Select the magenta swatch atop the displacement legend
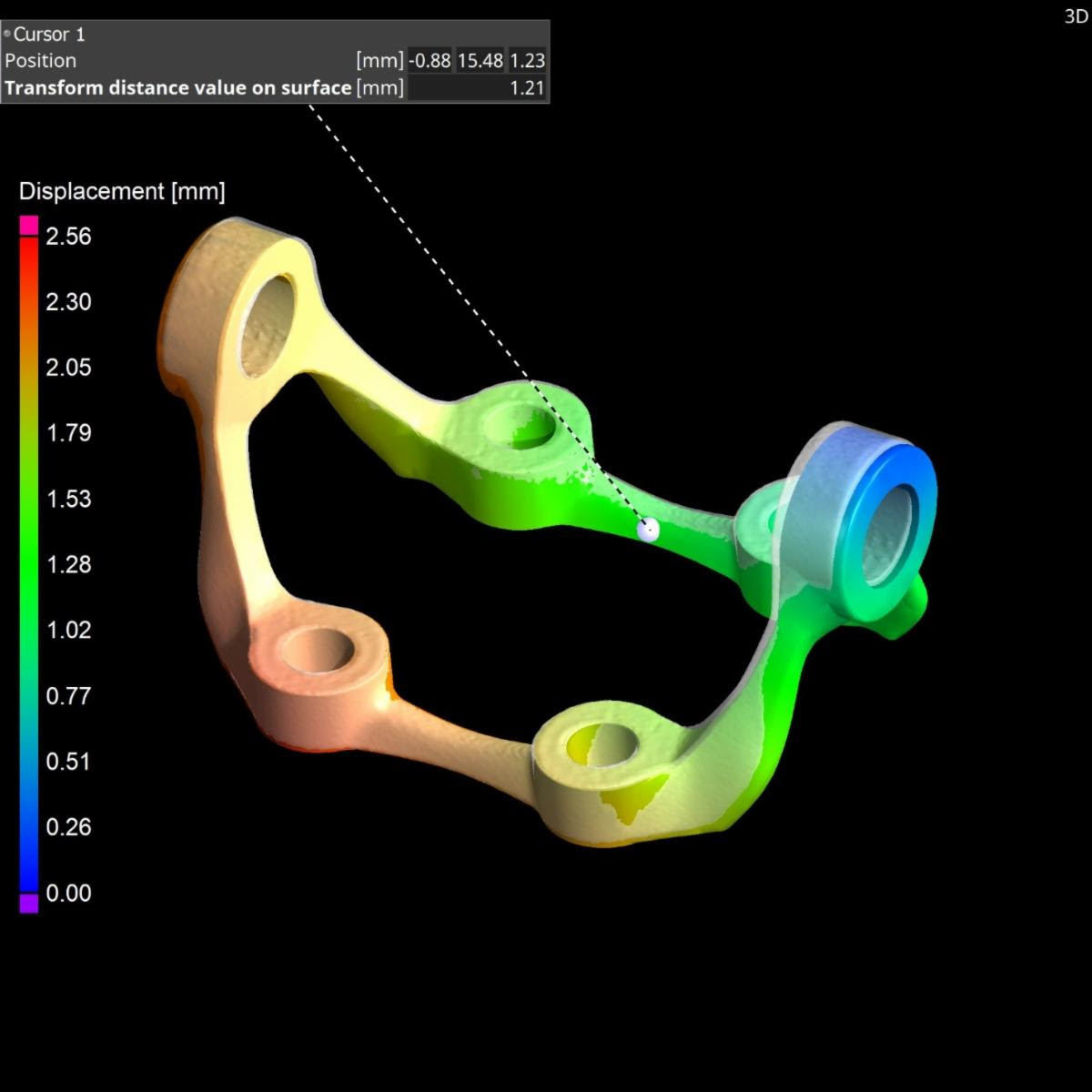Viewport: 1092px width, 1092px height. click(29, 225)
